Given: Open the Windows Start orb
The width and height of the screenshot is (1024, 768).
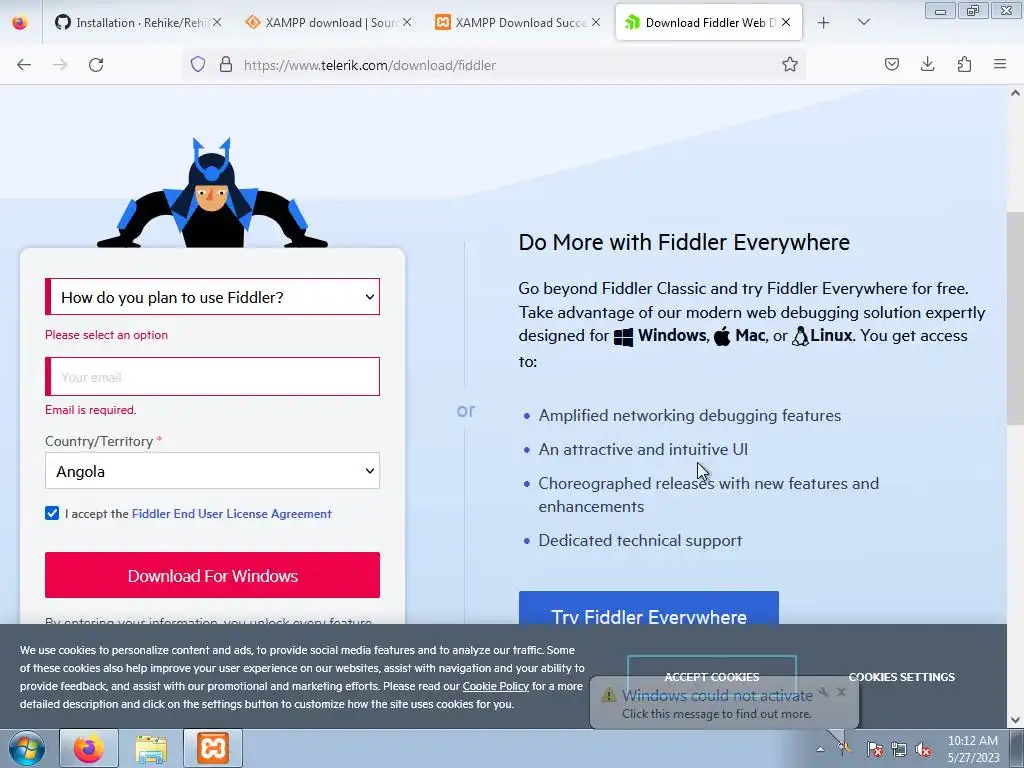Looking at the screenshot, I should click(x=27, y=748).
